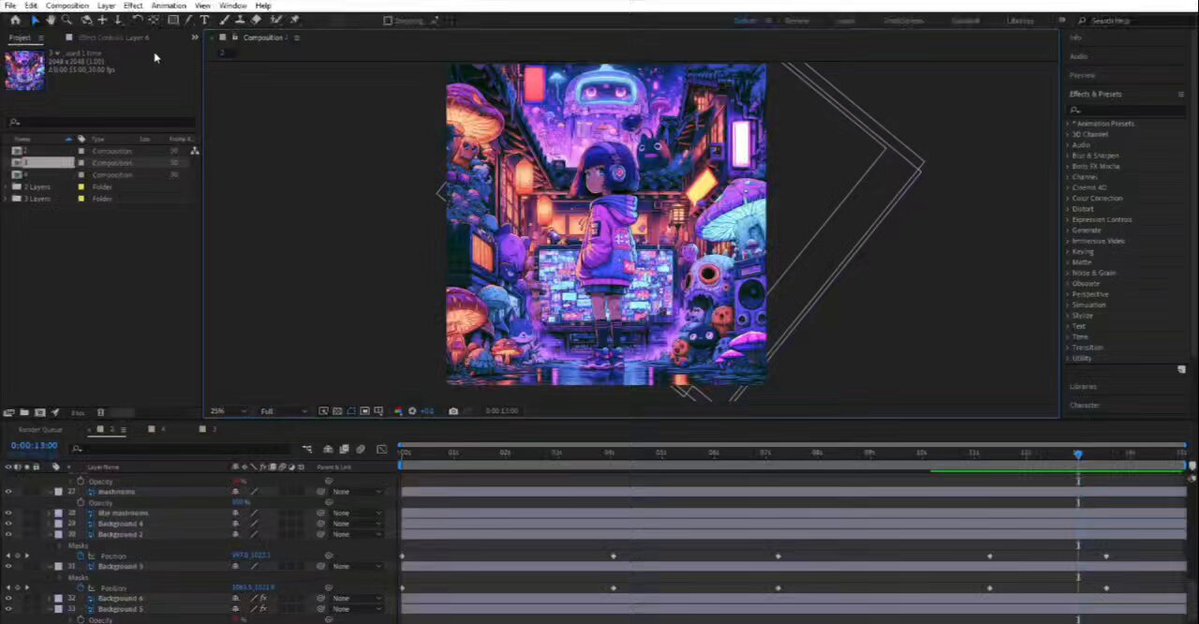
Task: Open parent dropdown for Background 4
Action: pos(357,524)
